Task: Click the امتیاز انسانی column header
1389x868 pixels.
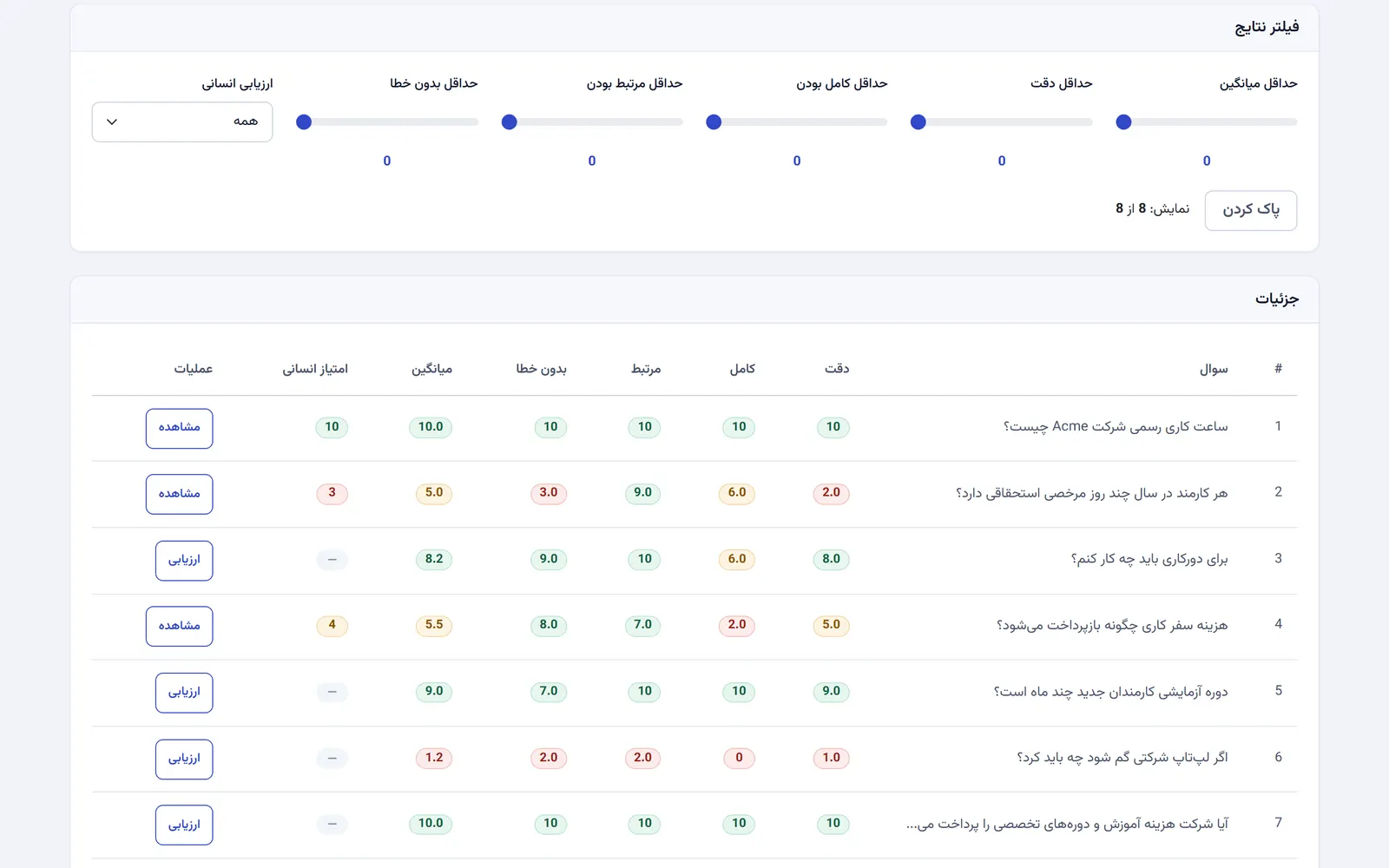Action: click(x=315, y=369)
